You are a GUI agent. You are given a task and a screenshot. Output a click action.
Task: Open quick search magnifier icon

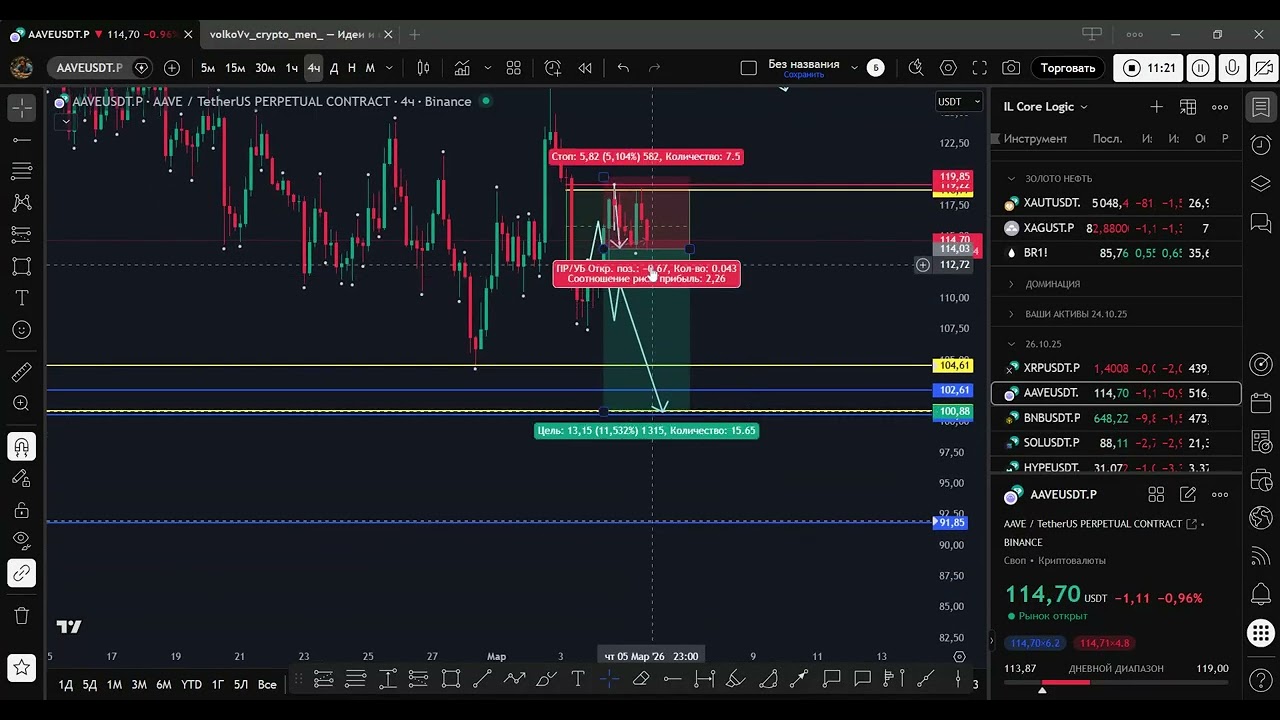916,68
